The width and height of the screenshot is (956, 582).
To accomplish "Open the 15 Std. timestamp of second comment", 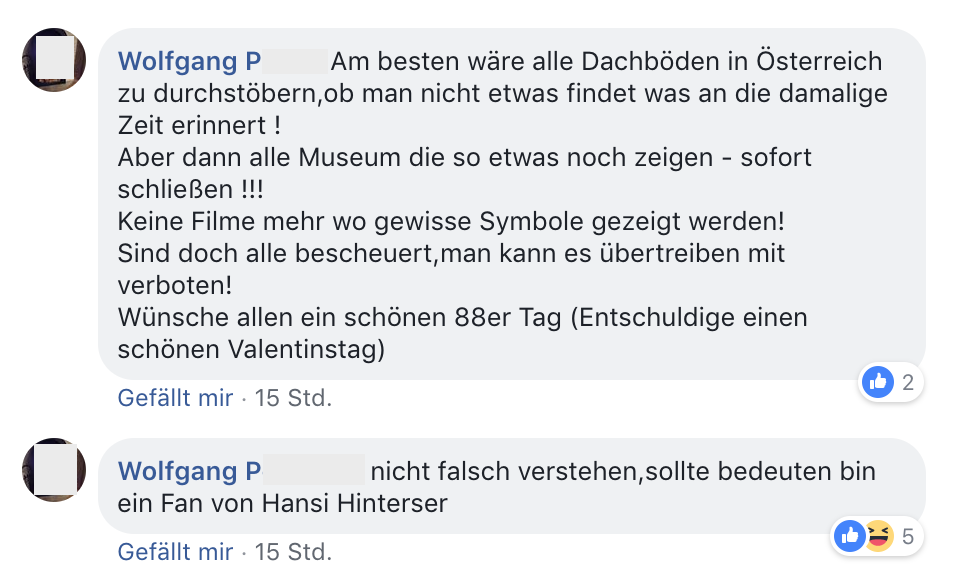I will point(293,552).
